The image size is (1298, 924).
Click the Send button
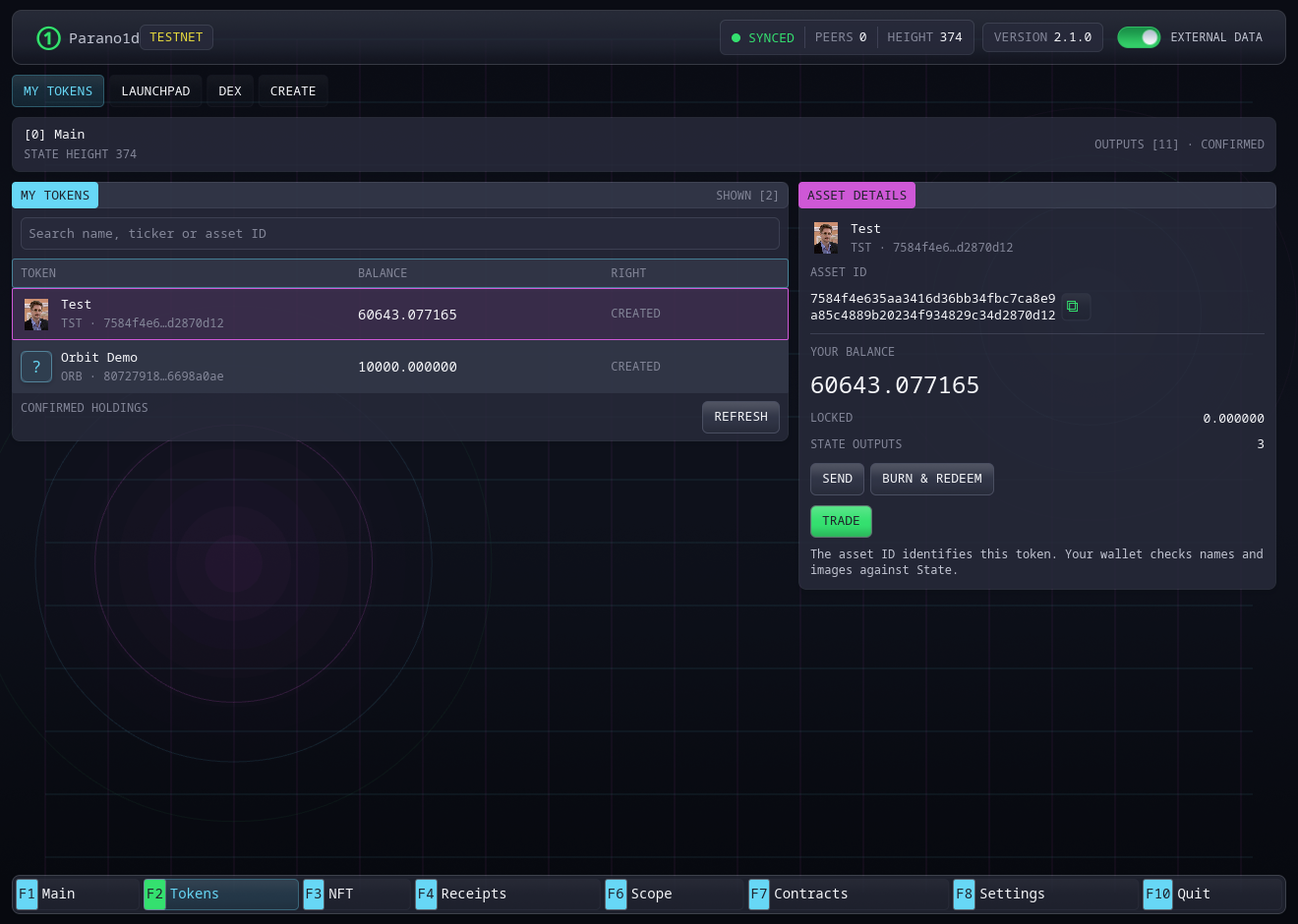837,479
